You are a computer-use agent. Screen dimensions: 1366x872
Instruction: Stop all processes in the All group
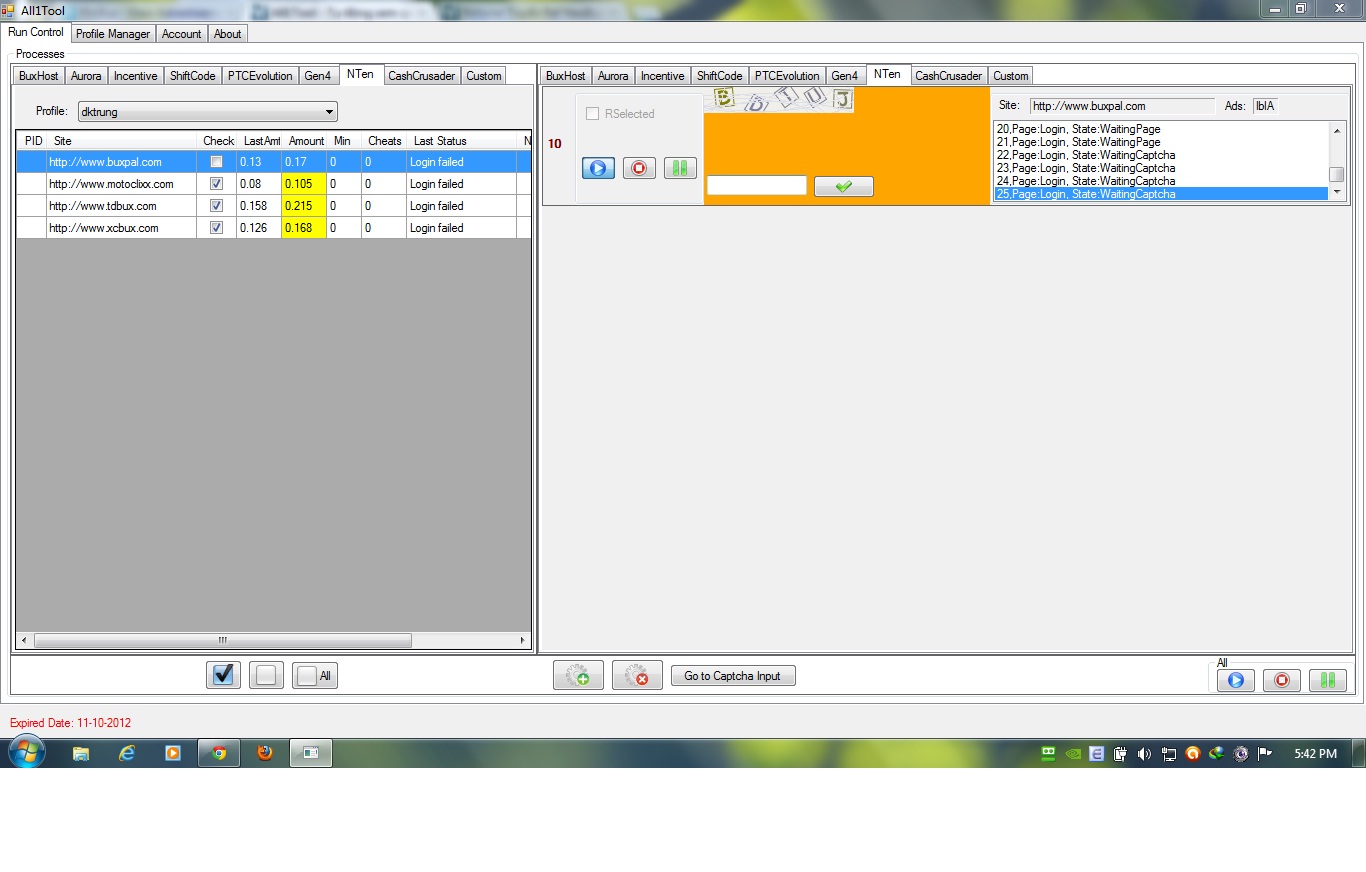pos(1281,680)
